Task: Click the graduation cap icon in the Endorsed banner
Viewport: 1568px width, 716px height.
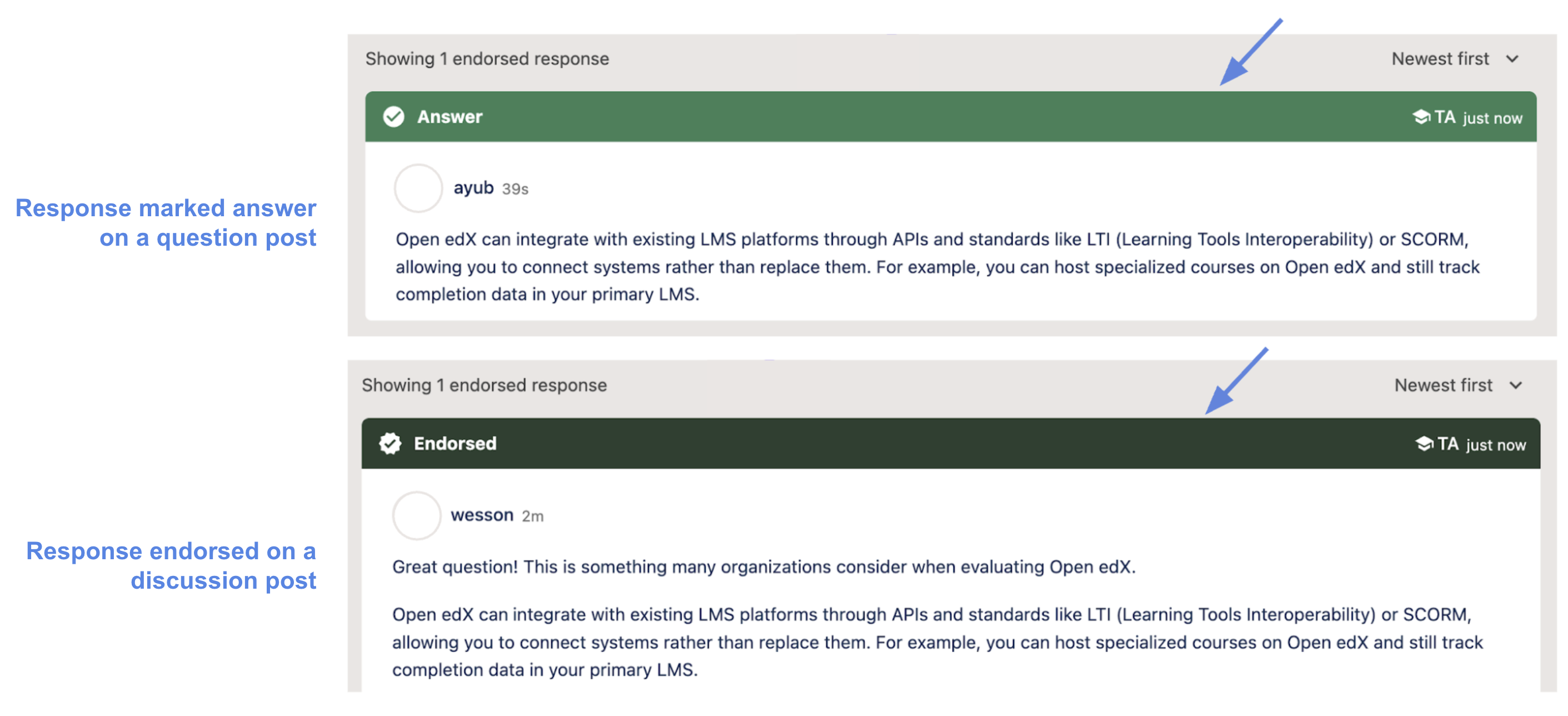Action: (x=1424, y=443)
